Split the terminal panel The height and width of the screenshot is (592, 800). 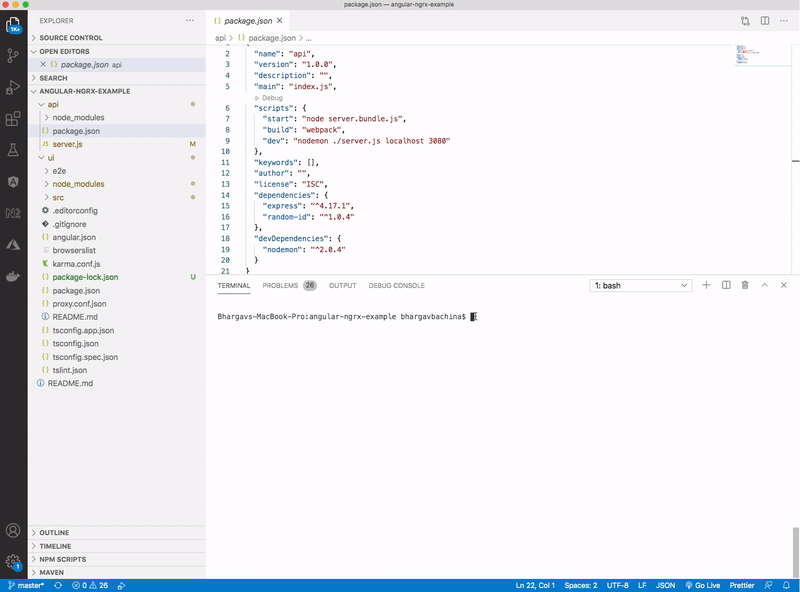coord(726,285)
